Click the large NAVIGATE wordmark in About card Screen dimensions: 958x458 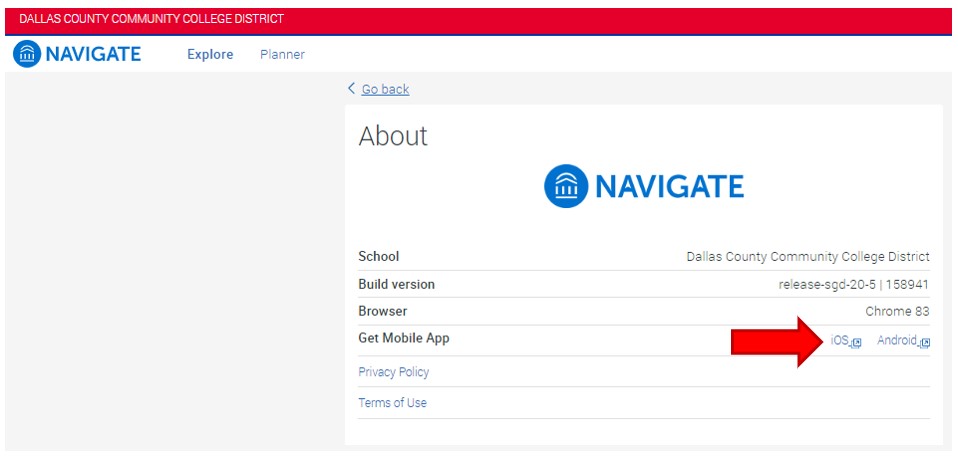click(x=669, y=187)
